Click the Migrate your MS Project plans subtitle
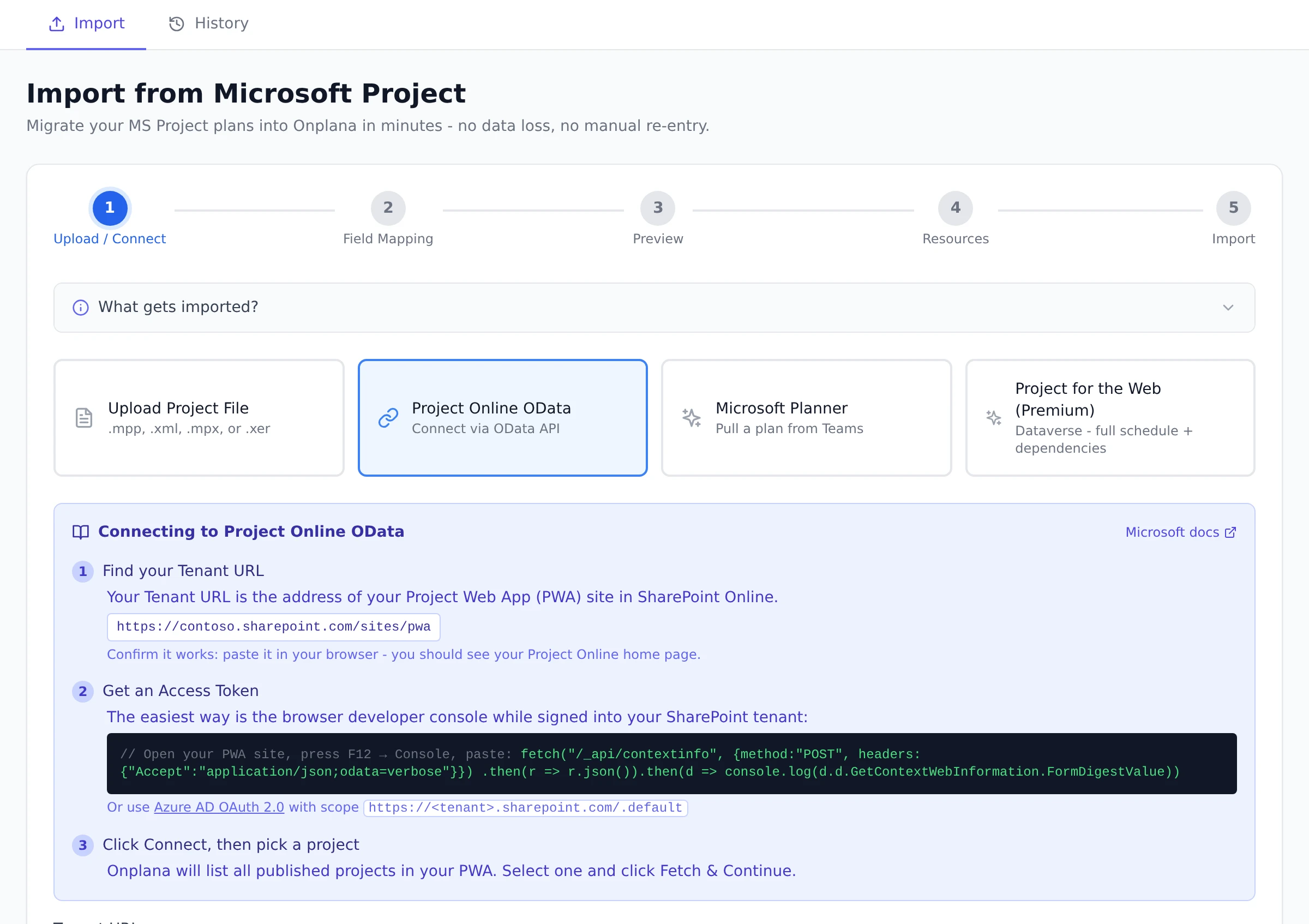 pyautogui.click(x=368, y=126)
